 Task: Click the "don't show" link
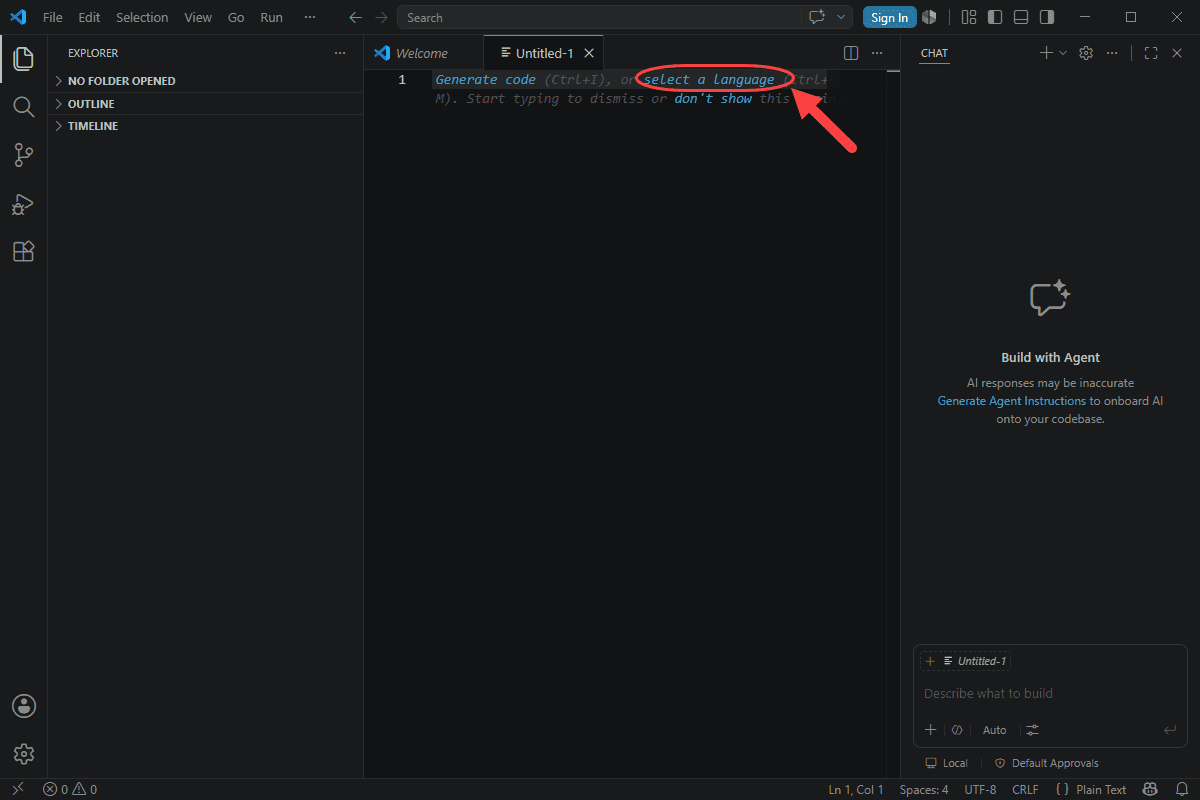pos(713,99)
